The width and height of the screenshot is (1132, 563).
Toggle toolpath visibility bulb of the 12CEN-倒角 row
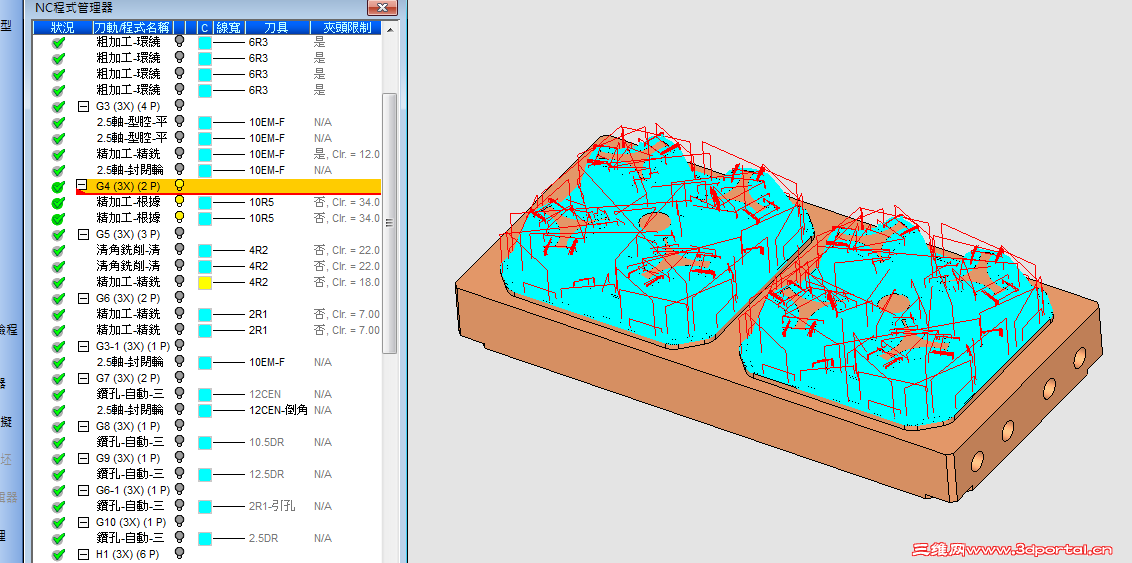click(180, 409)
